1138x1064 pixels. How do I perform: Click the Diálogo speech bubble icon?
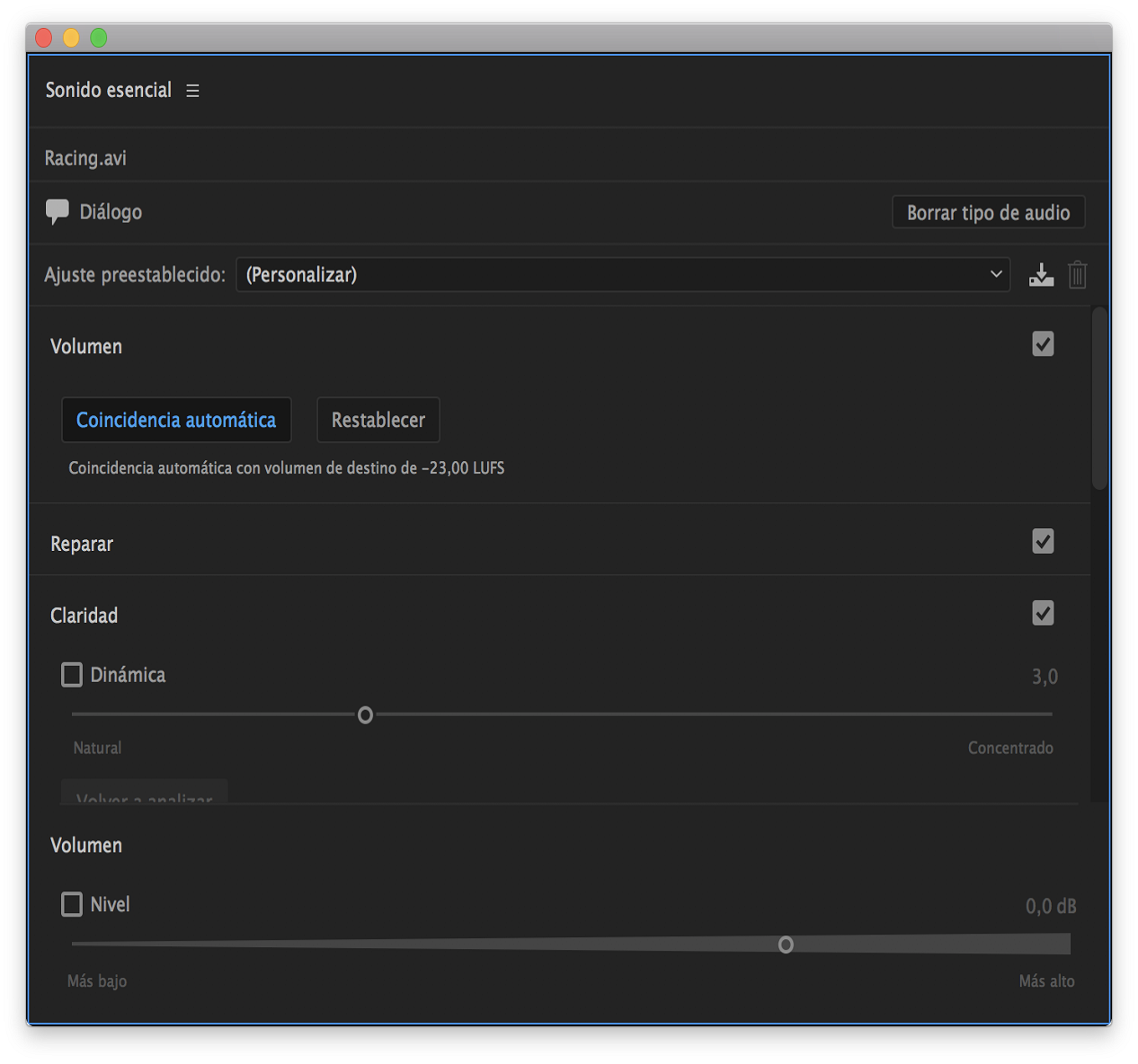coord(57,212)
